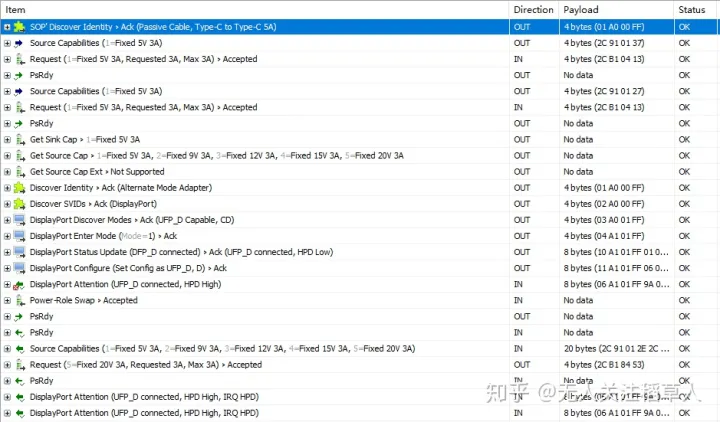Click the icon of Request 5=Fixed 20V 3A row
The width and height of the screenshot is (720, 422).
point(20,365)
